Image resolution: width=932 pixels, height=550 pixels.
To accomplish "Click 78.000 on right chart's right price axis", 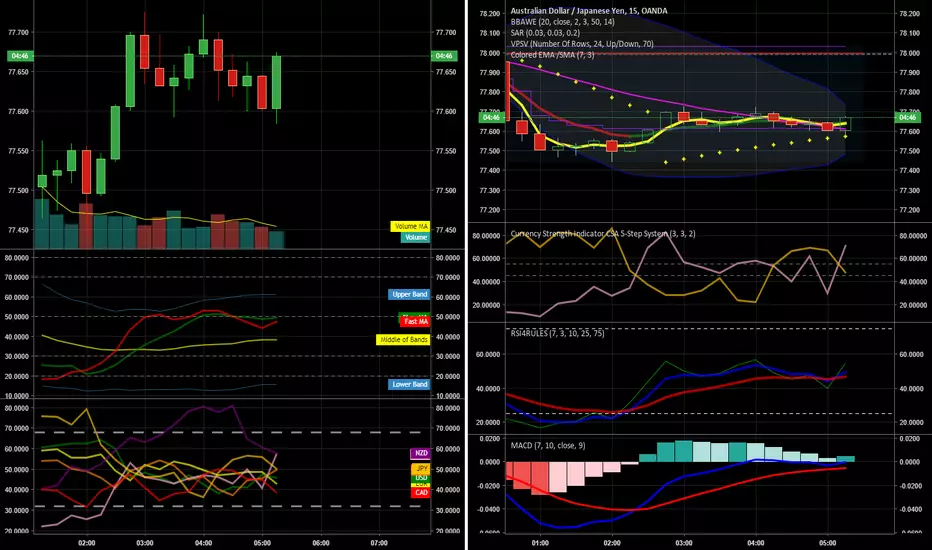I will click(x=909, y=53).
